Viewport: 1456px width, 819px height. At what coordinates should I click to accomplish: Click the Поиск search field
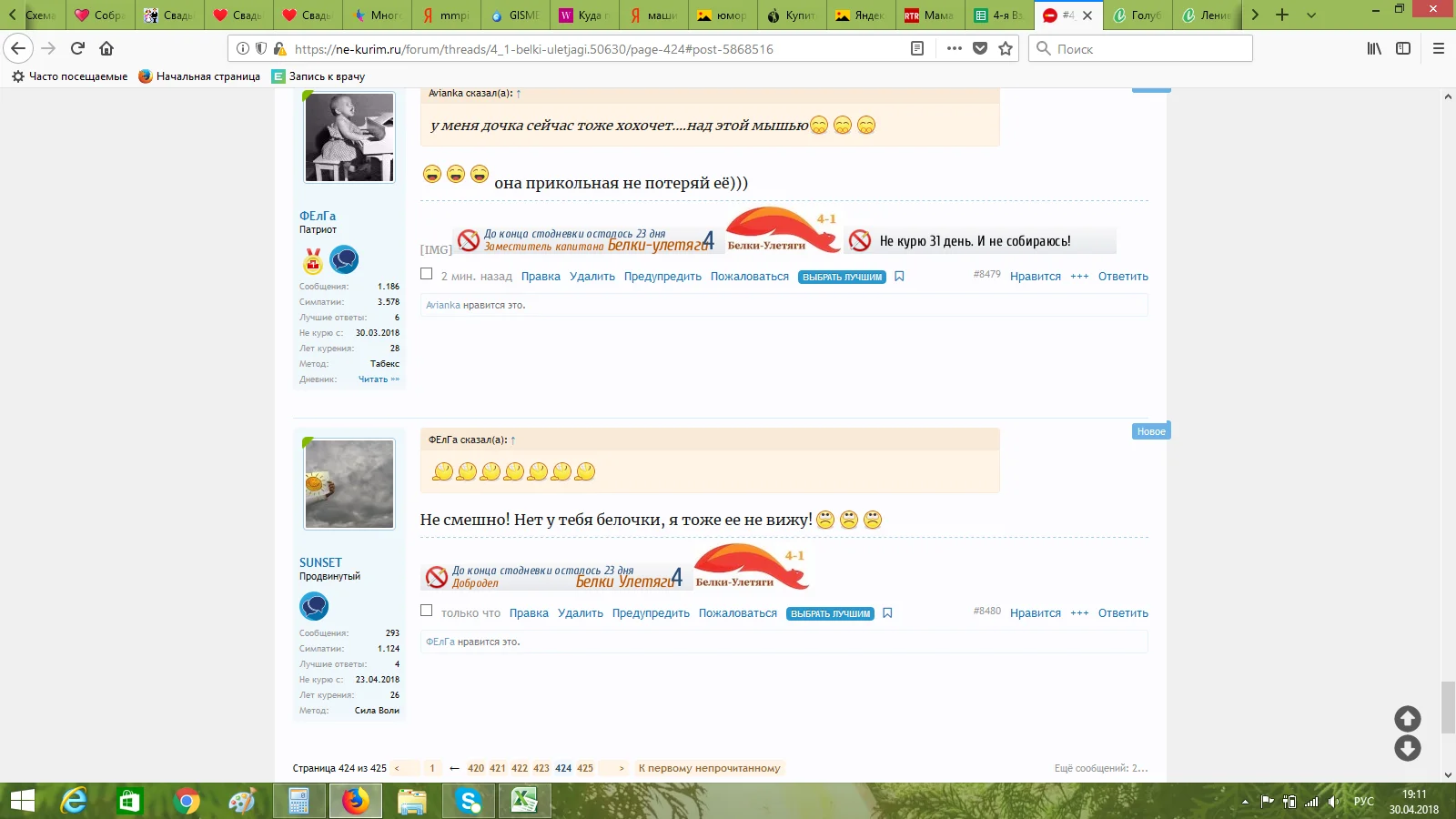tap(1141, 48)
